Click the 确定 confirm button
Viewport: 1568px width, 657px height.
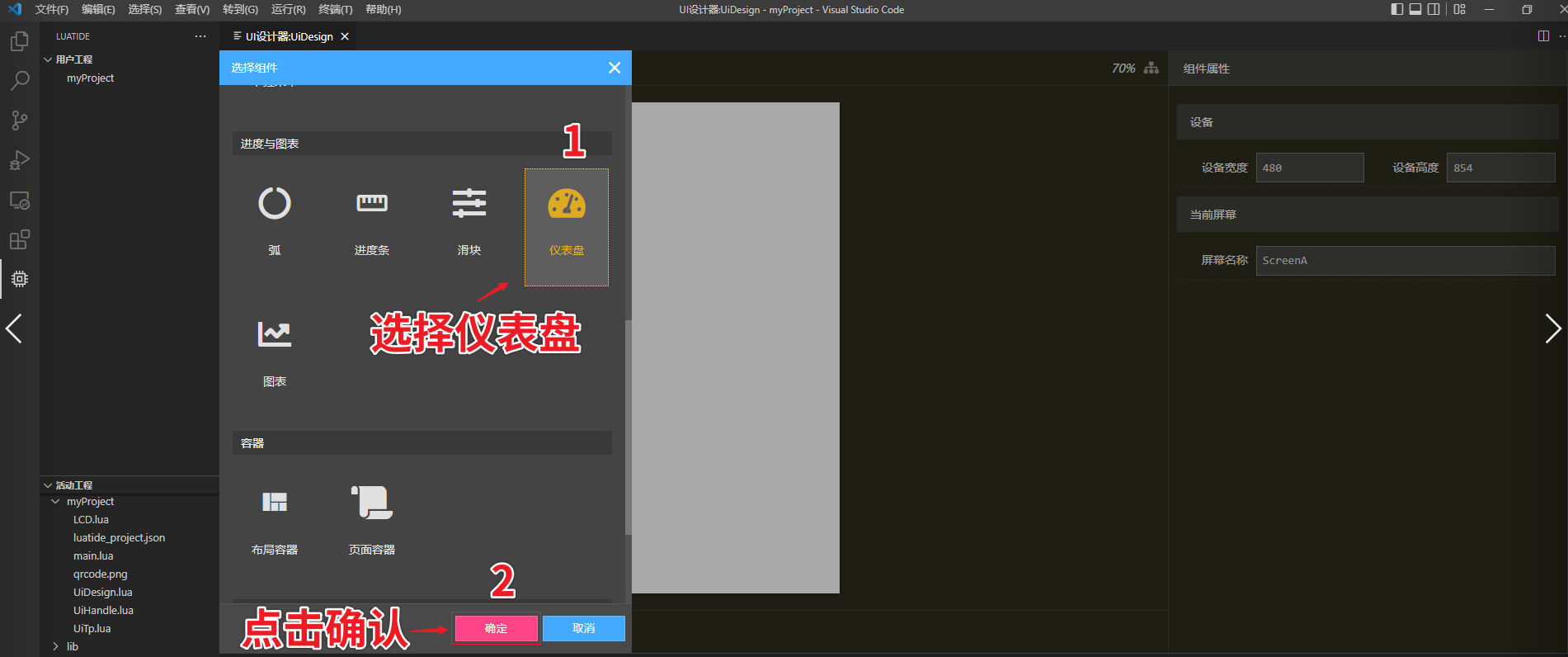(496, 628)
